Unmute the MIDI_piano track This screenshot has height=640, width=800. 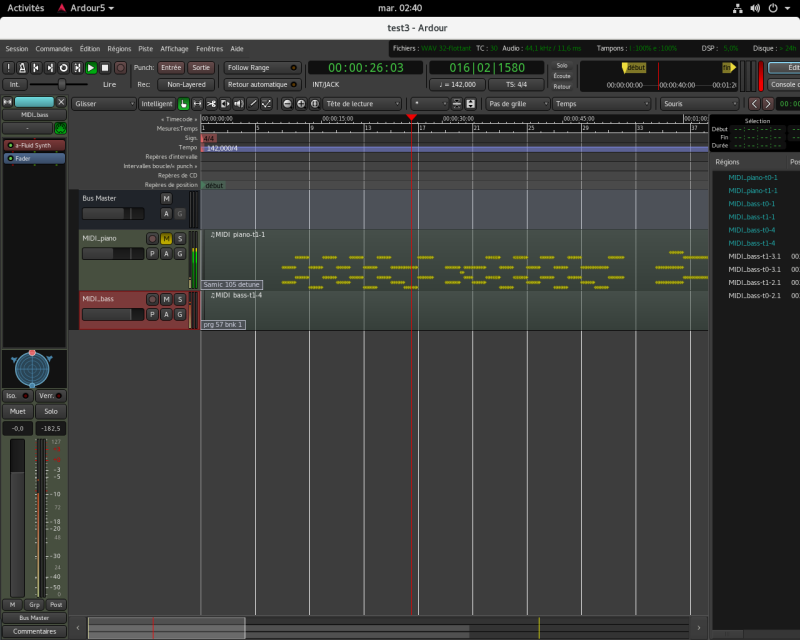point(166,238)
